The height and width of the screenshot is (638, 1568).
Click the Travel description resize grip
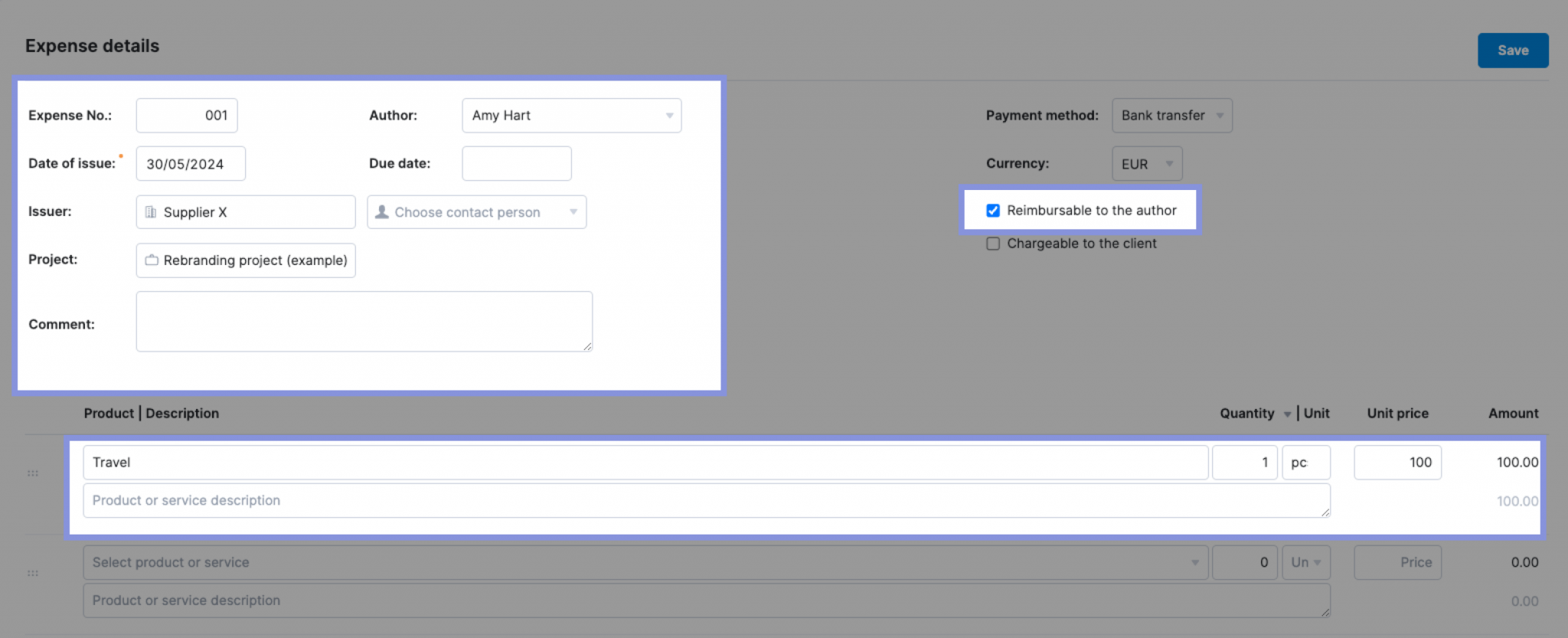(x=1325, y=512)
